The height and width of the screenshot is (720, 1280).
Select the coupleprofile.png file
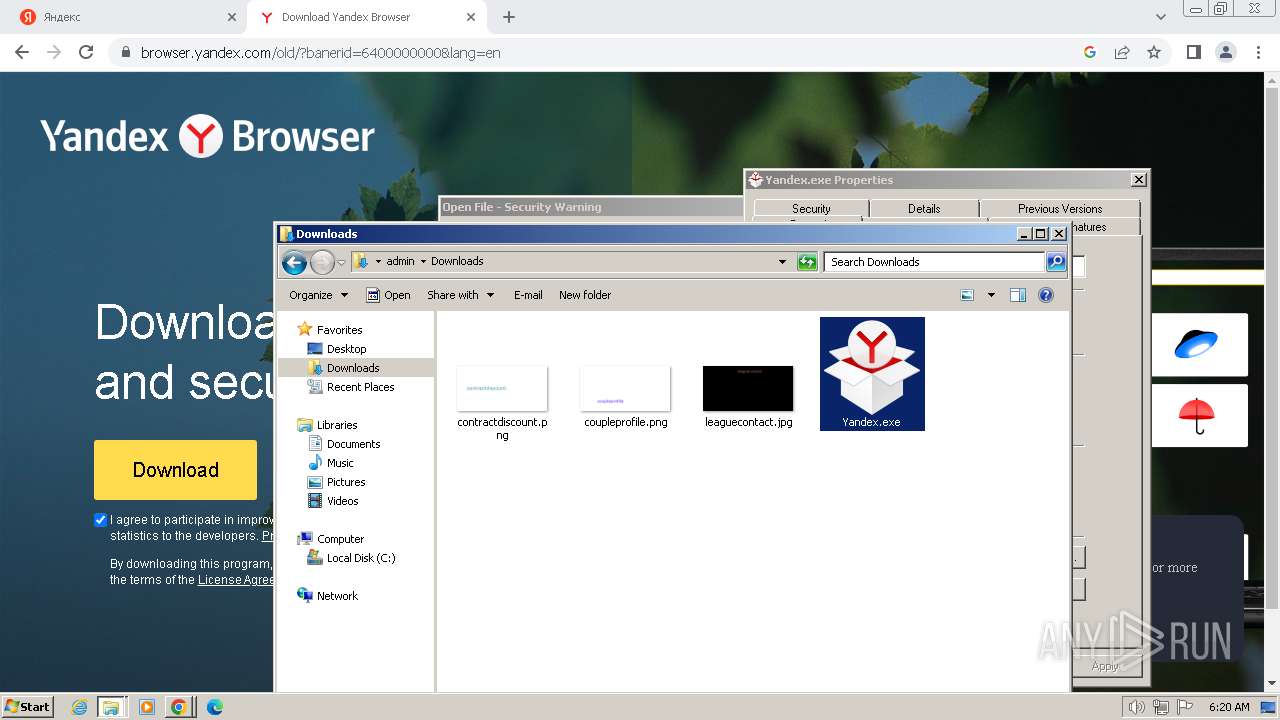coord(625,397)
